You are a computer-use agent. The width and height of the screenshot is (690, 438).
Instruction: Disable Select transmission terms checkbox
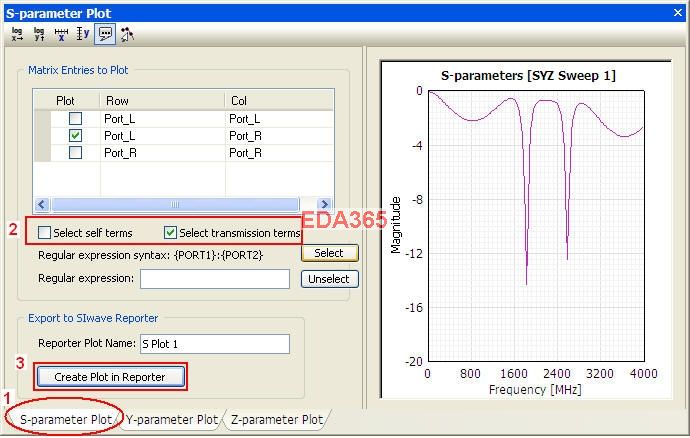[170, 232]
